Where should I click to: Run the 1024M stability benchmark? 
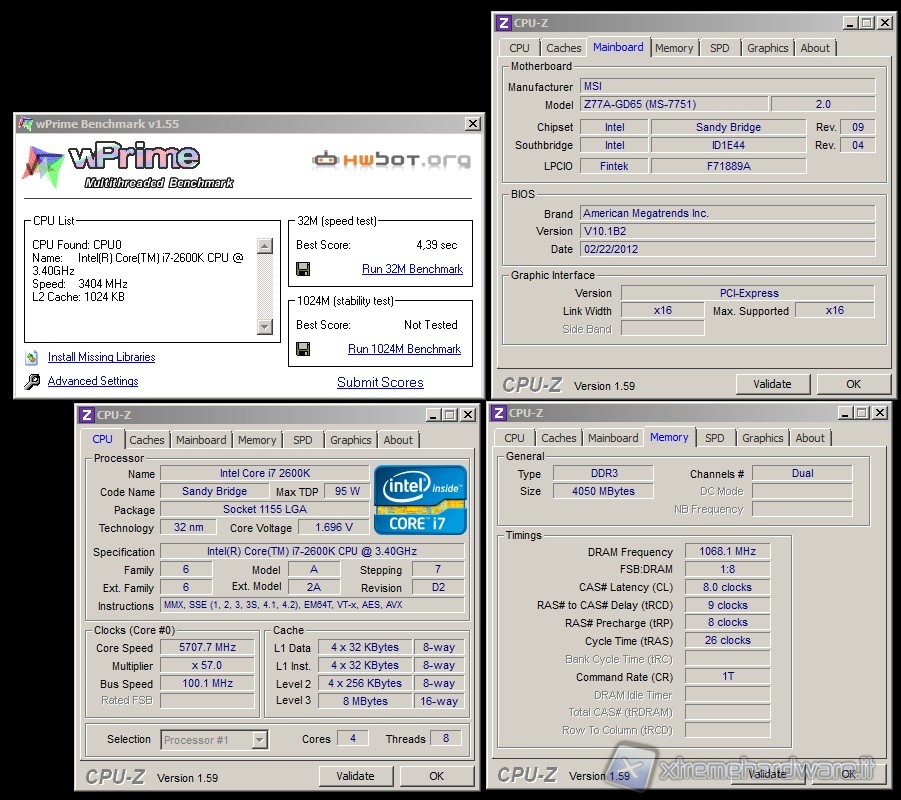404,349
